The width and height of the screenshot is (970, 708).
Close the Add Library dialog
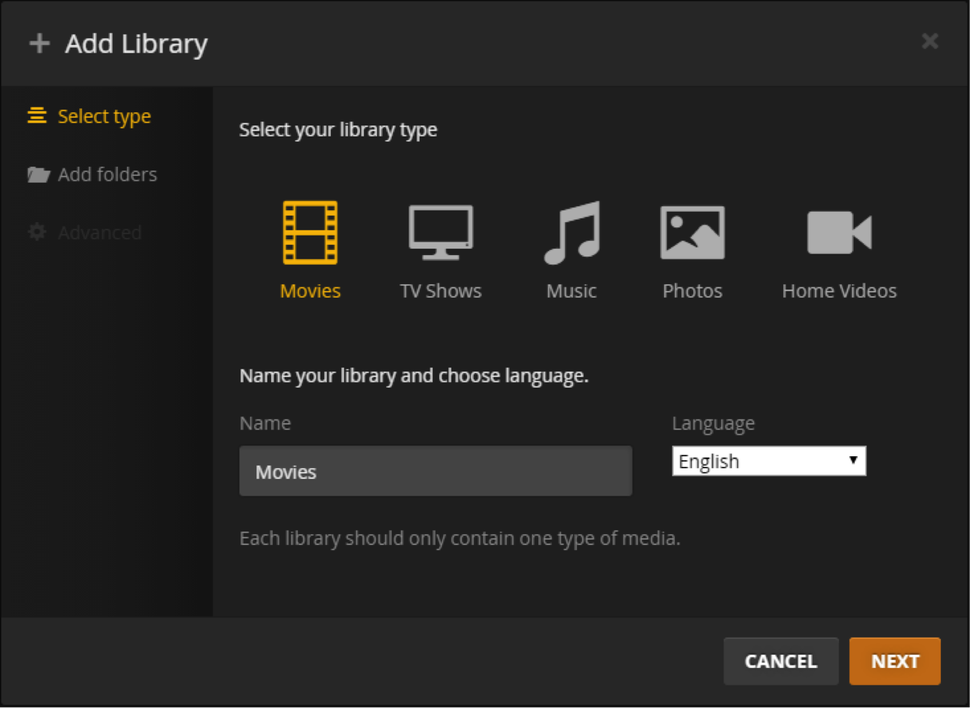point(930,41)
